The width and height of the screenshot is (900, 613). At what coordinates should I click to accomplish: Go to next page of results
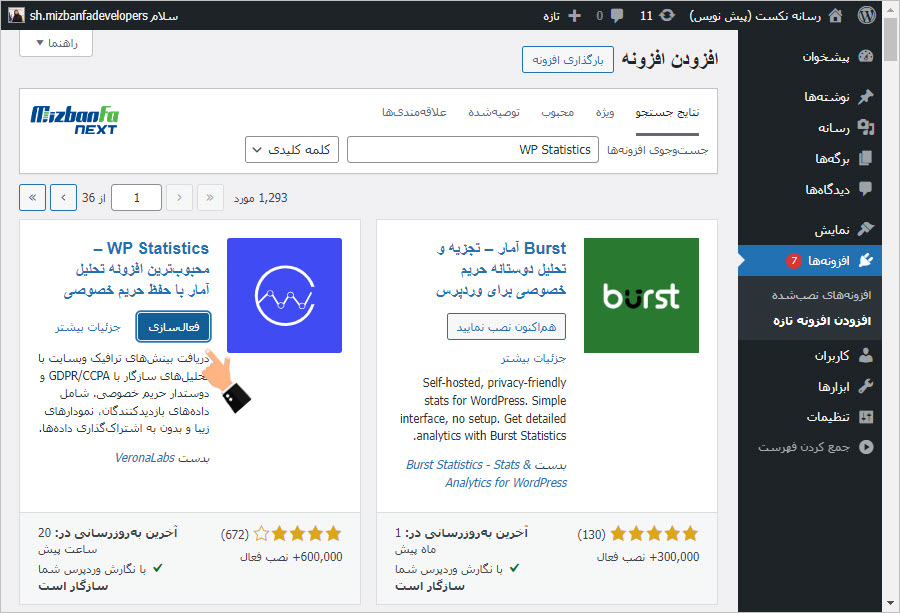[63, 198]
